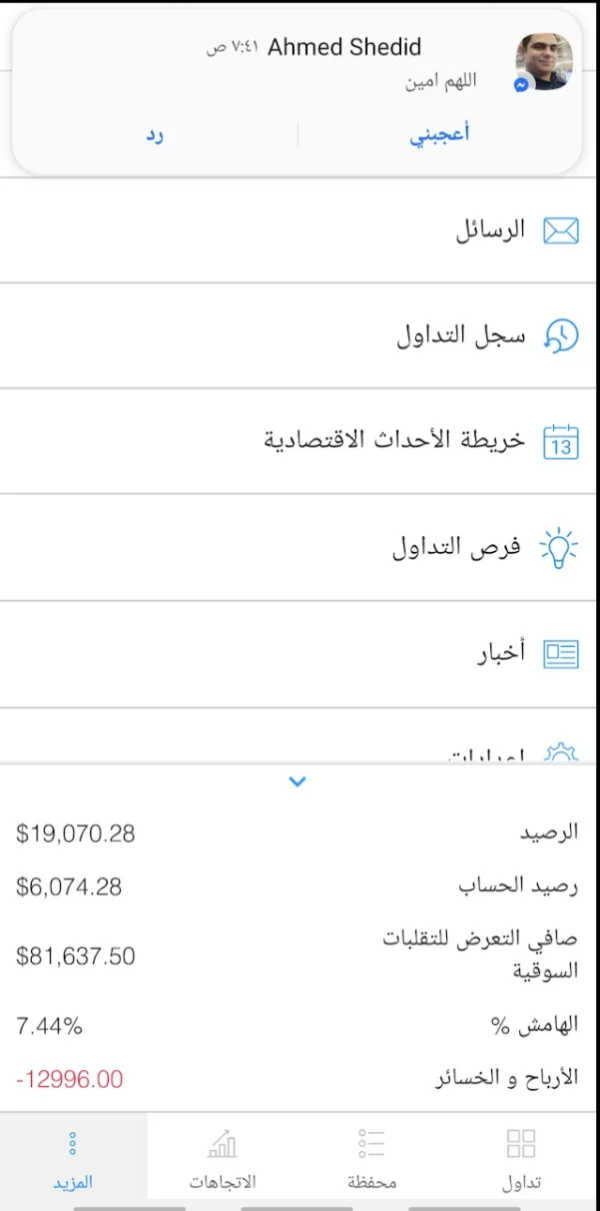The height and width of the screenshot is (1211, 600).
Task: Click the partially hidden settings gear icon
Action: (560, 753)
